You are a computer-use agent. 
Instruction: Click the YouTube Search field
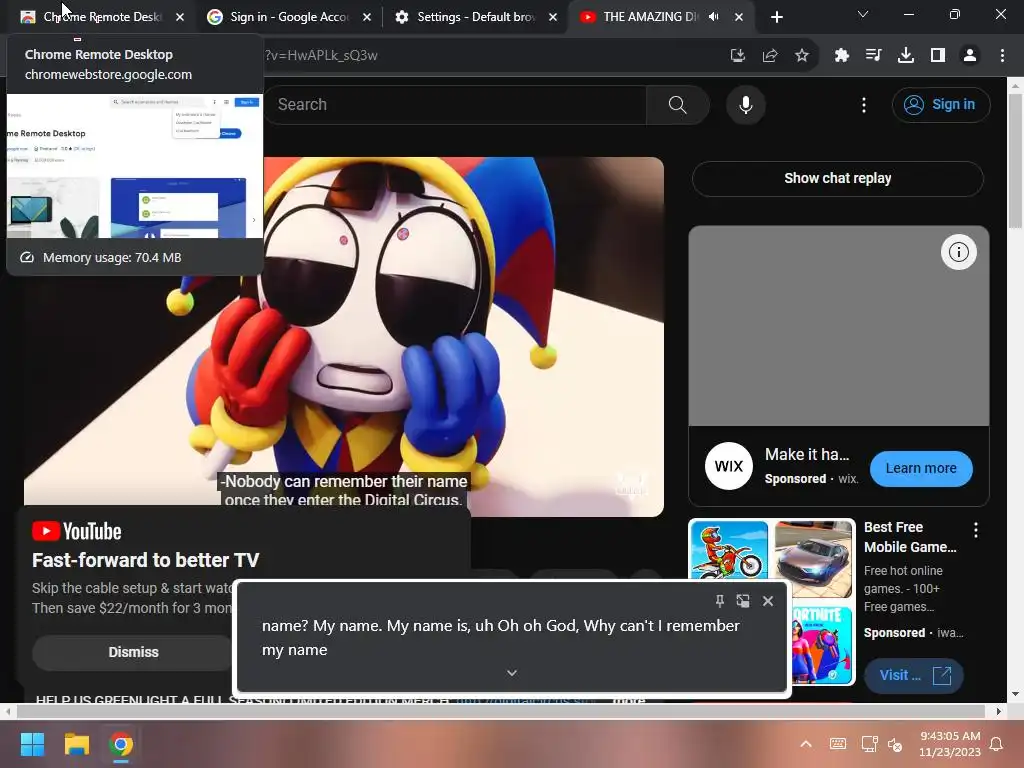coord(455,104)
